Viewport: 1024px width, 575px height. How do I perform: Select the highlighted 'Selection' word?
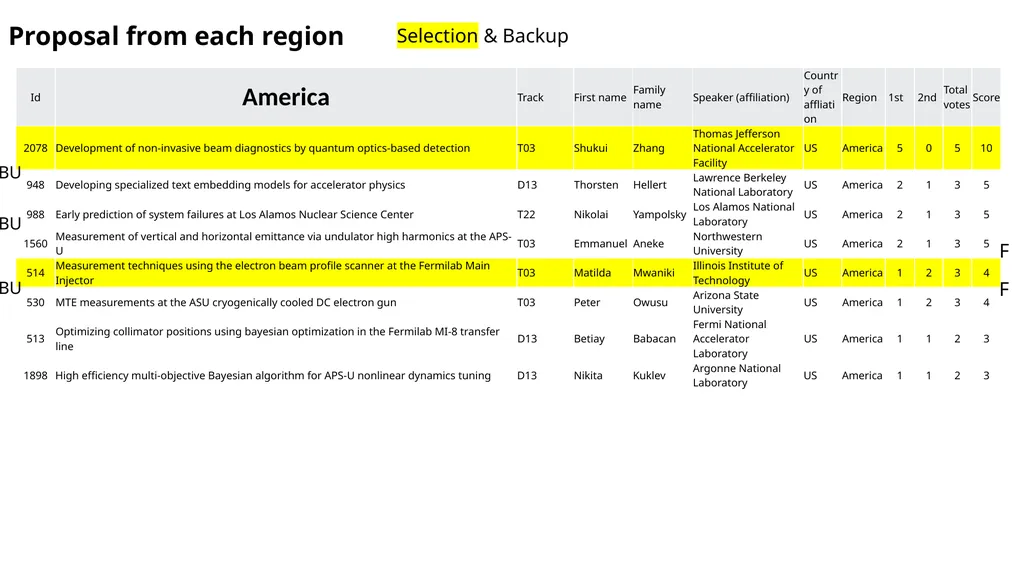pyautogui.click(x=437, y=36)
